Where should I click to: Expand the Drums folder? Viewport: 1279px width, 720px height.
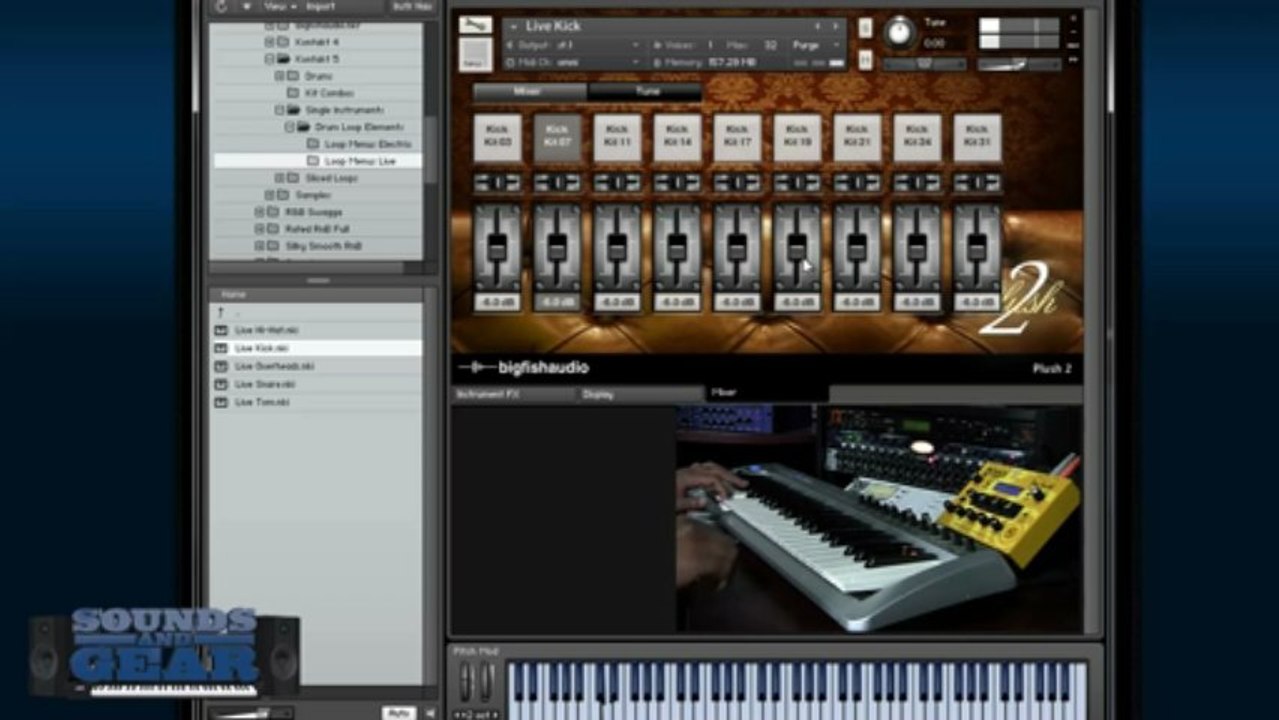click(x=280, y=76)
